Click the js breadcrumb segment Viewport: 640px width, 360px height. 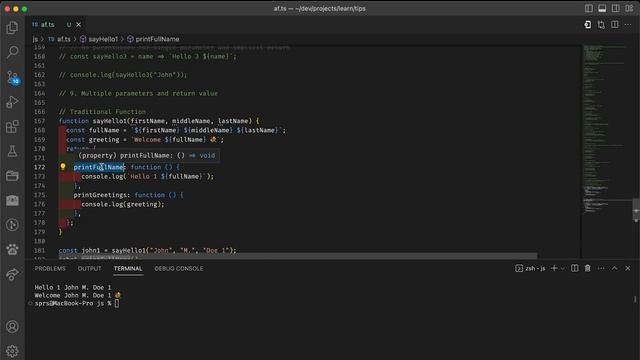pyautogui.click(x=35, y=39)
